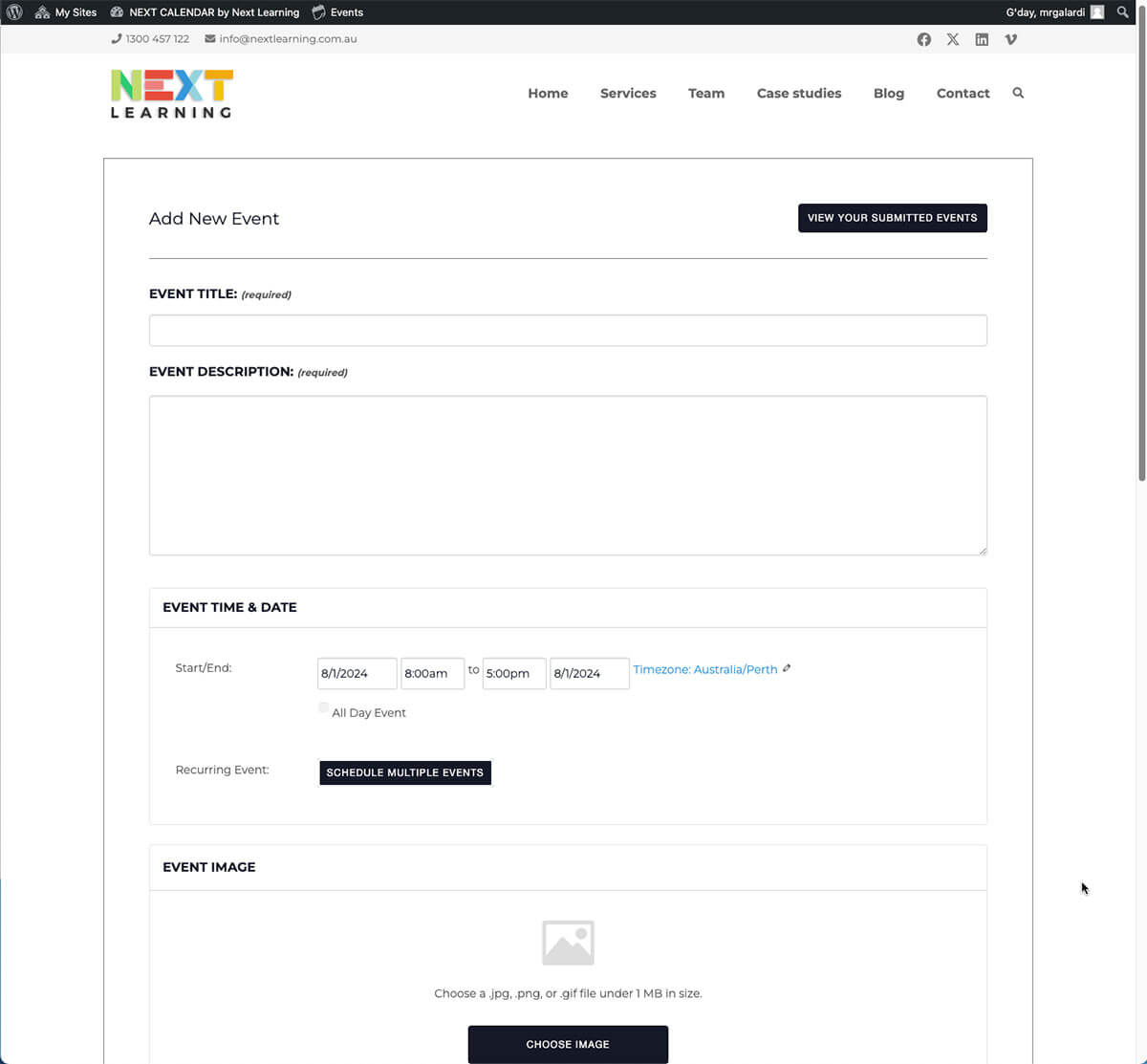
Task: Open the 5:00pm end time field
Action: click(x=514, y=673)
